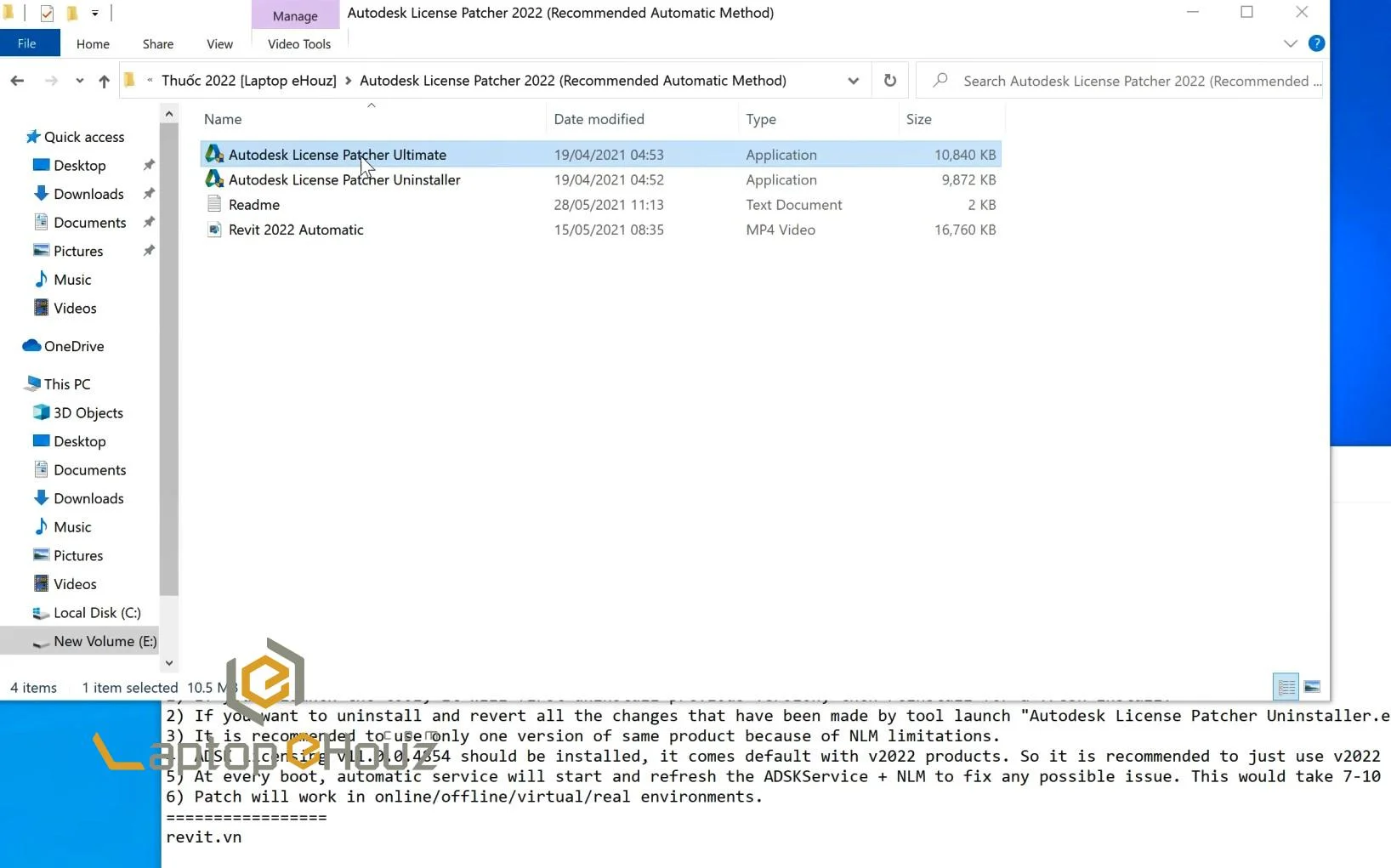Go up one folder level
The image size is (1391, 868).
pyautogui.click(x=104, y=81)
